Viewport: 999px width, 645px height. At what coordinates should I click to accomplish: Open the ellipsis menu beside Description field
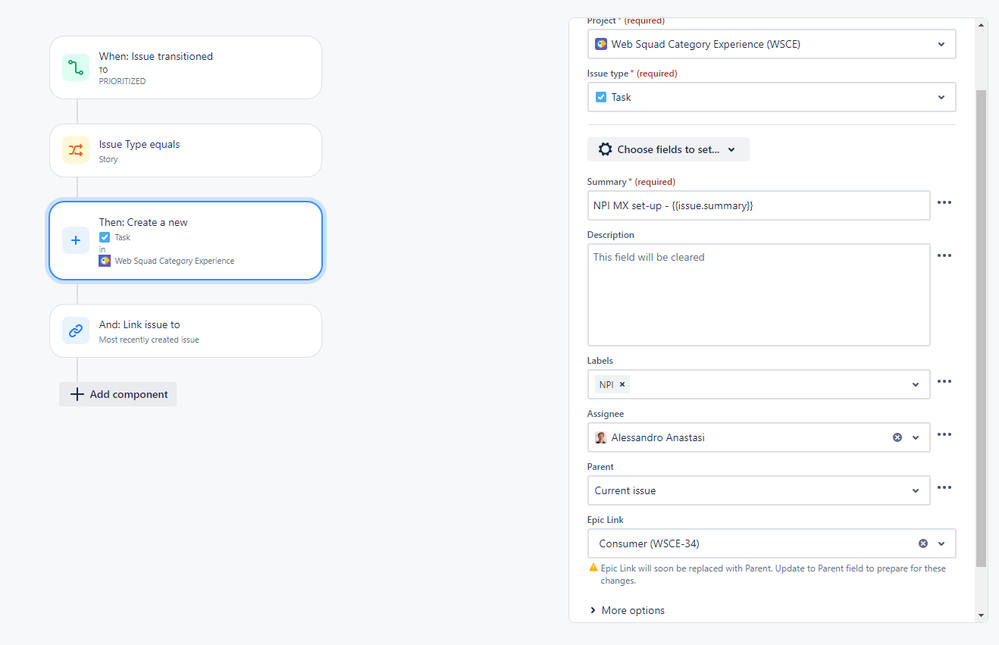[944, 256]
